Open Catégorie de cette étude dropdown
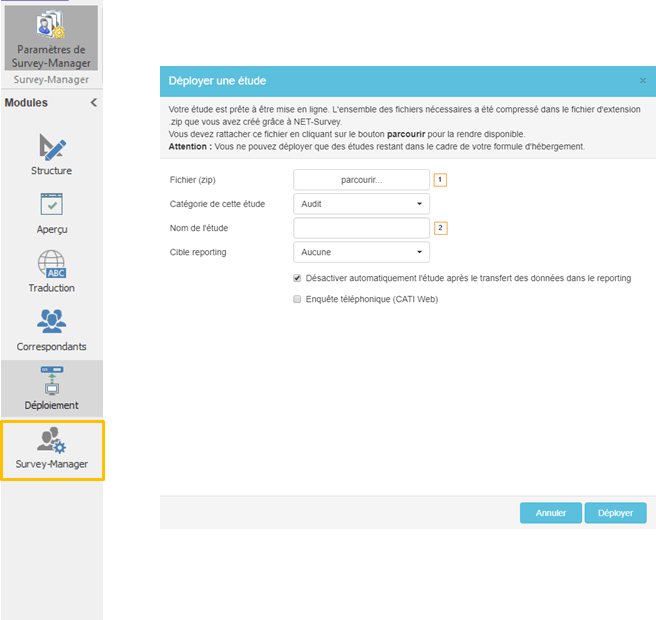This screenshot has width=656, height=620. coord(361,204)
